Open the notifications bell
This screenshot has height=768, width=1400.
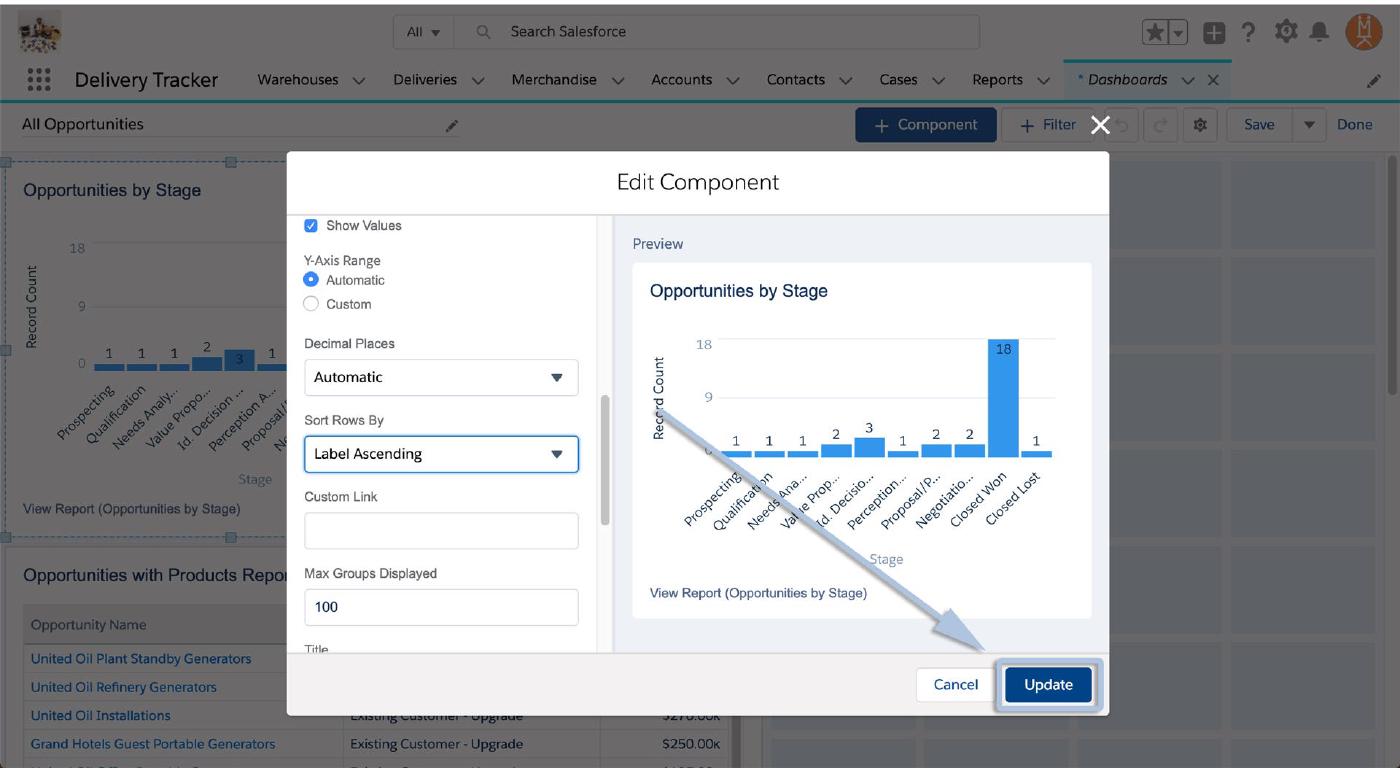point(1319,32)
